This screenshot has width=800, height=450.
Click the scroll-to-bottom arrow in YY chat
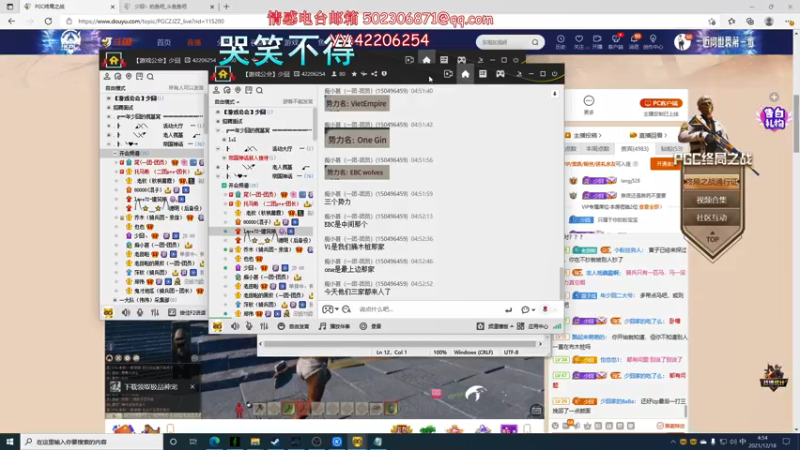555,94
